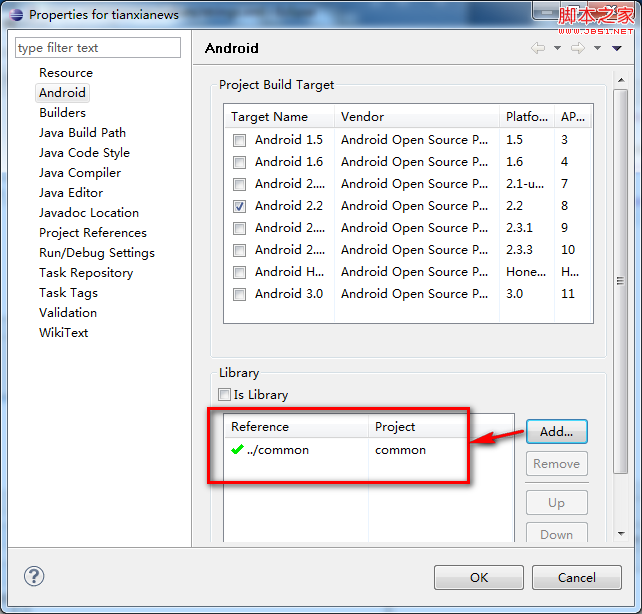This screenshot has height=614, width=642.
Task: Click the vertical scrollbar thumb
Action: pyautogui.click(x=621, y=281)
